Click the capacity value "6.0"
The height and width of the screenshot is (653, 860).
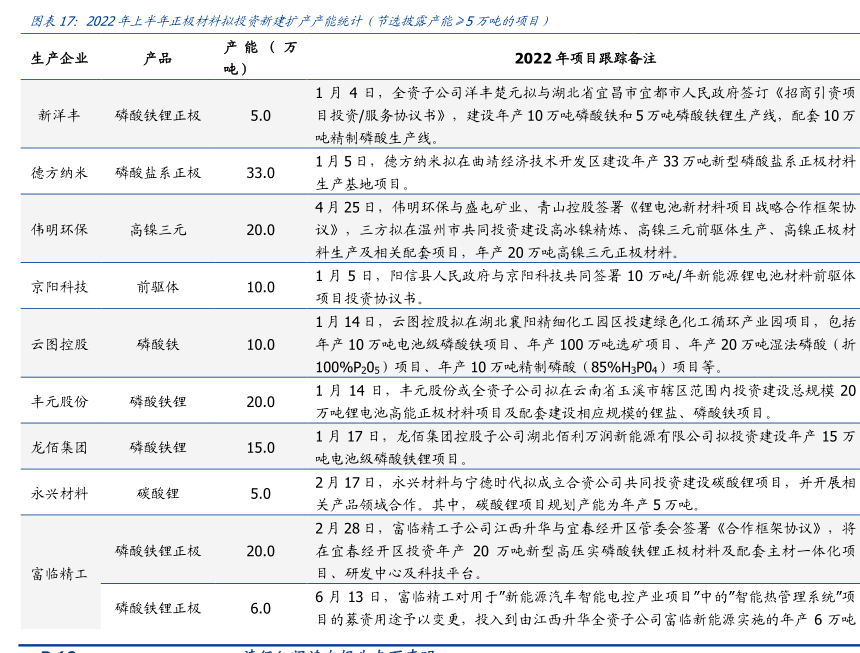pos(261,609)
